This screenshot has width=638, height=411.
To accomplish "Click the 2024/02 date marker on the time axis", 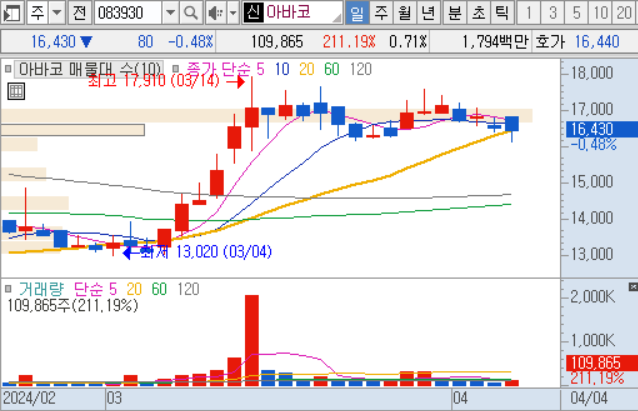I will click(x=29, y=398).
